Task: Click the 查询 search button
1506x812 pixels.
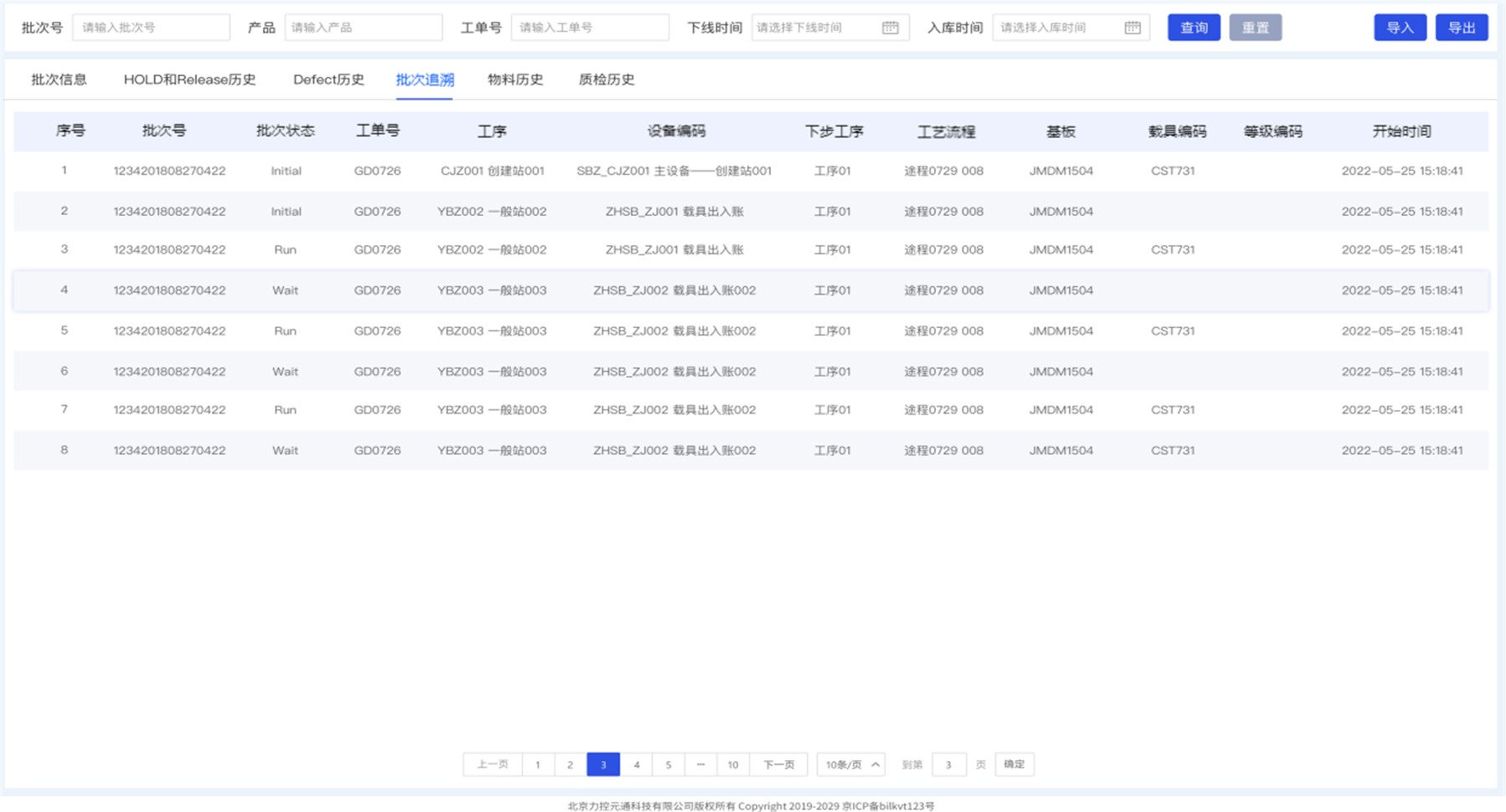Action: (1193, 28)
